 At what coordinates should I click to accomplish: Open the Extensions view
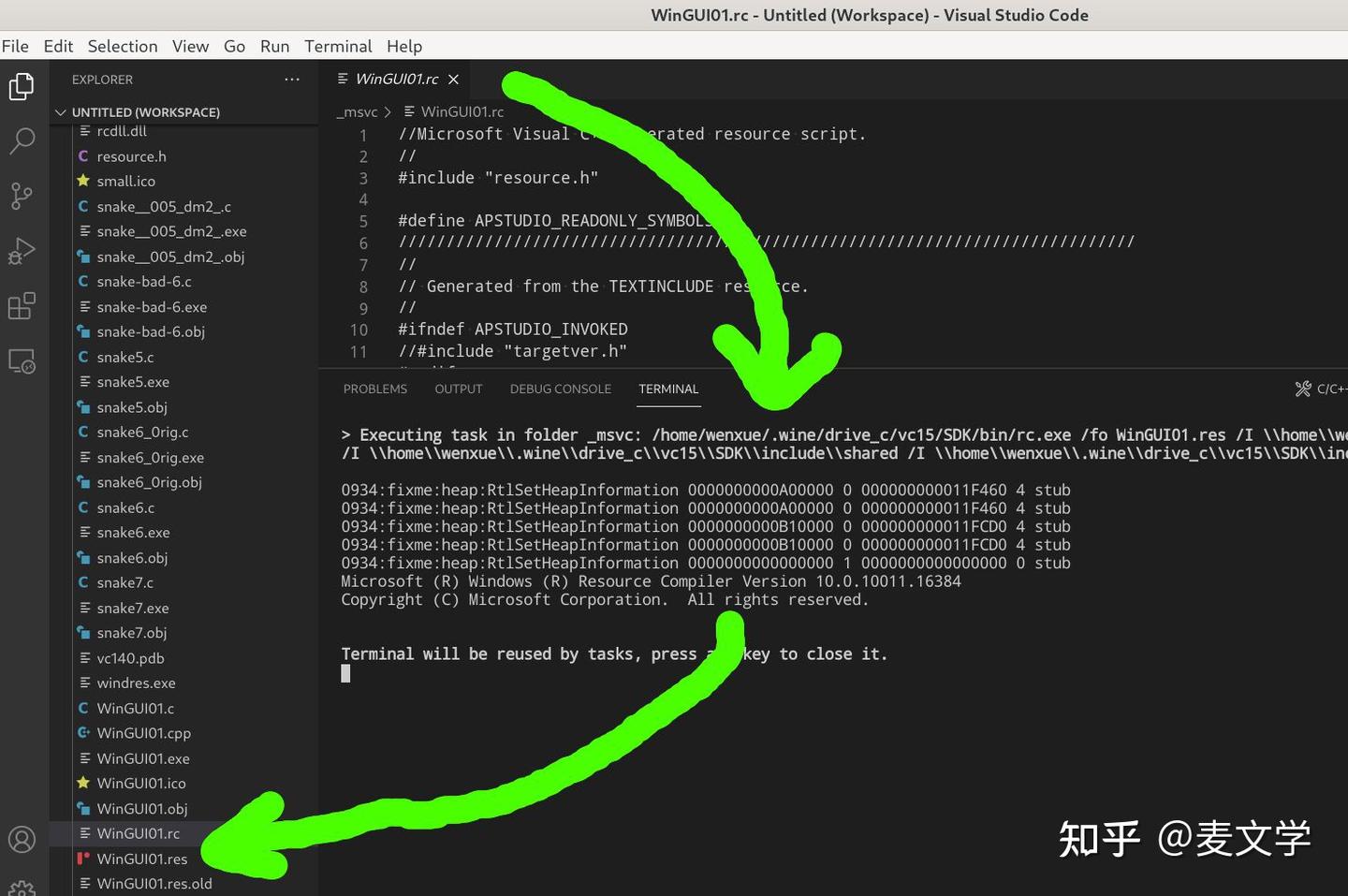[x=22, y=305]
